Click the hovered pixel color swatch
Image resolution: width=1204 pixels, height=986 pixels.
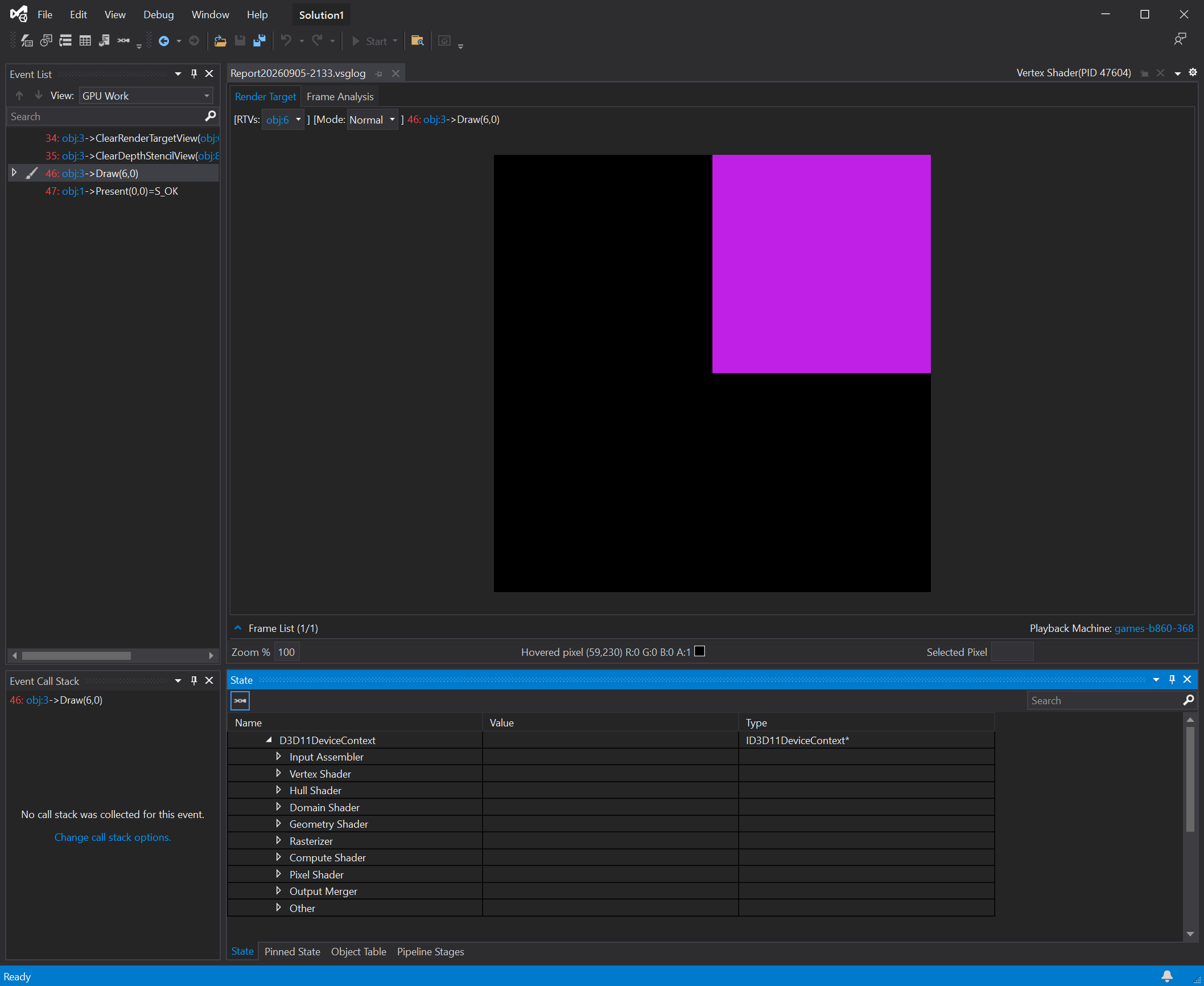tap(699, 651)
